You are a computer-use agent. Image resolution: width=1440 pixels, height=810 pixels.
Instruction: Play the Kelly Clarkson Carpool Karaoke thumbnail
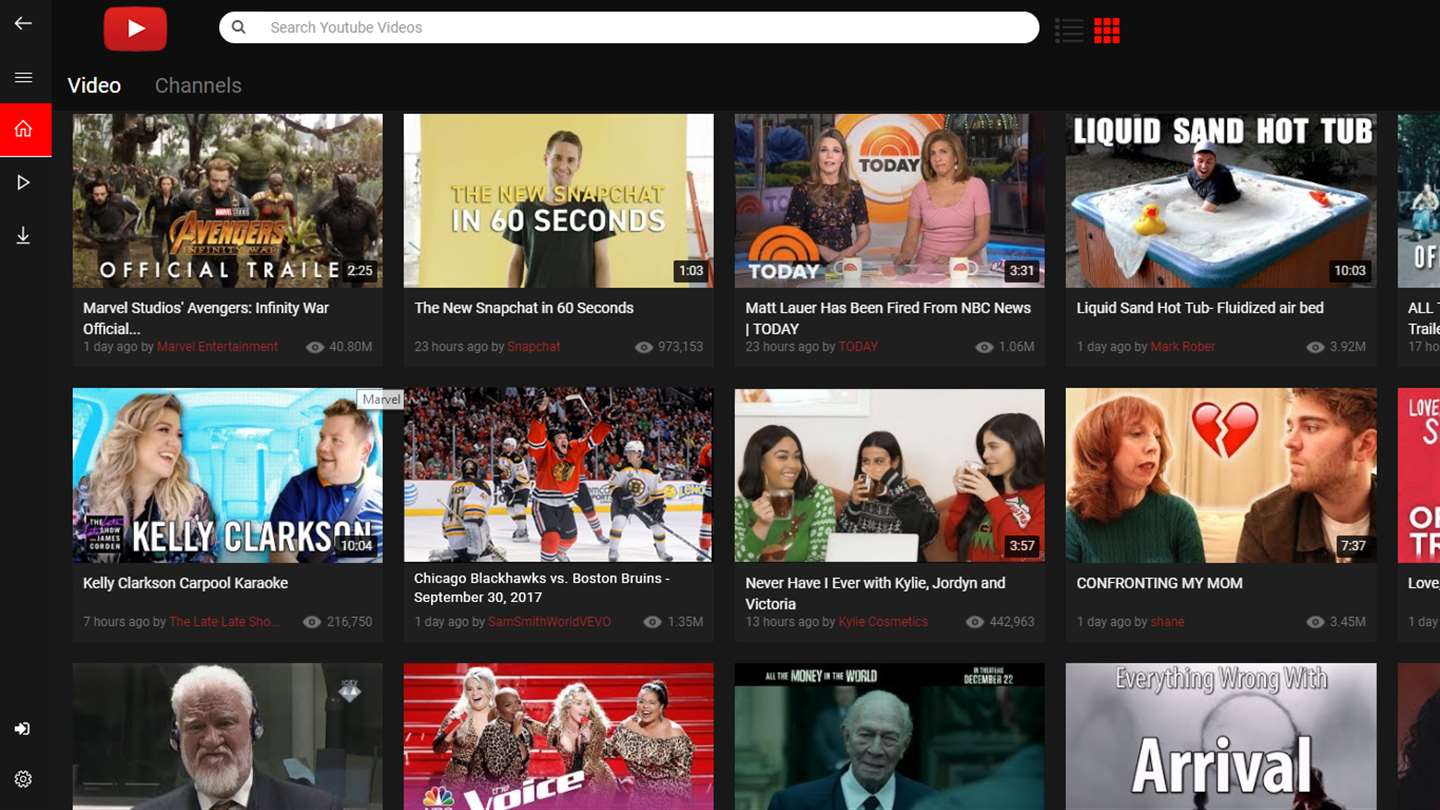227,475
